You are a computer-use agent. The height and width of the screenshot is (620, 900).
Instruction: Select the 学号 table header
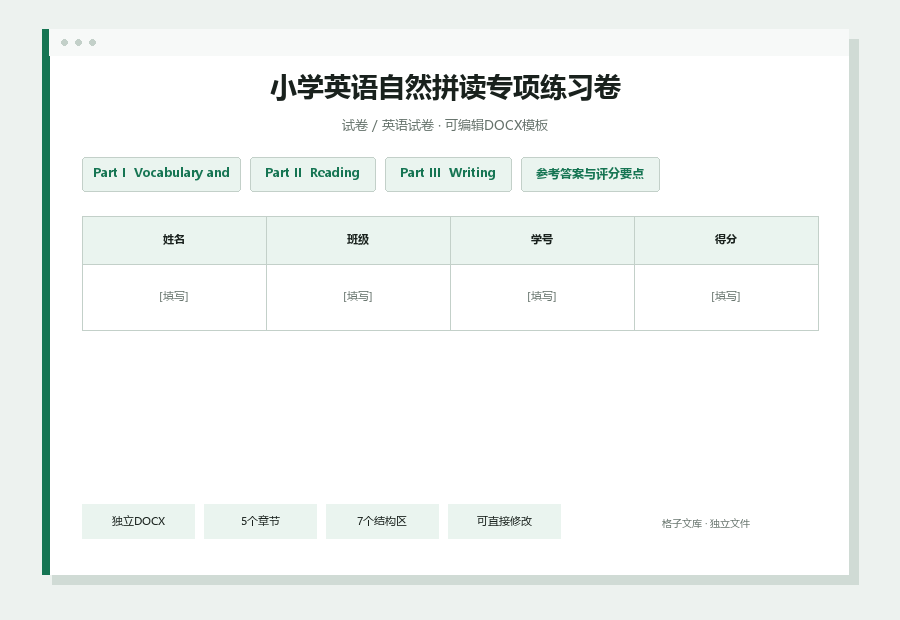(542, 240)
